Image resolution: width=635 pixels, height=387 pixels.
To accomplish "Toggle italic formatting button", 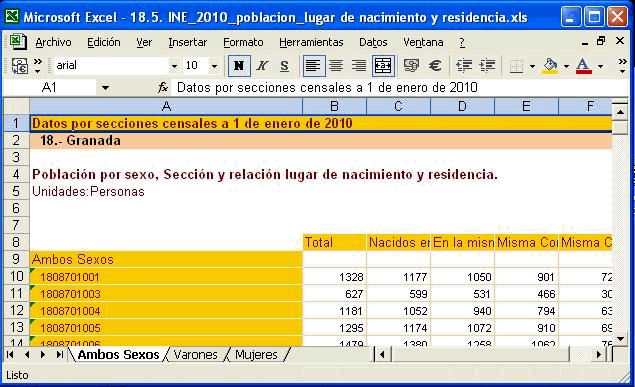I will click(x=262, y=66).
